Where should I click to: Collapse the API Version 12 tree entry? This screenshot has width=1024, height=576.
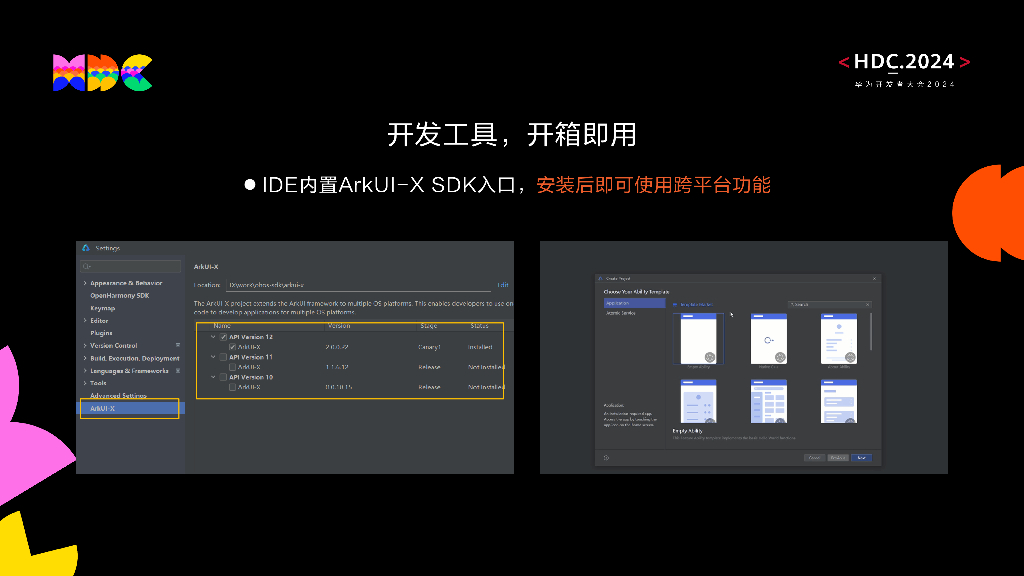[211, 337]
